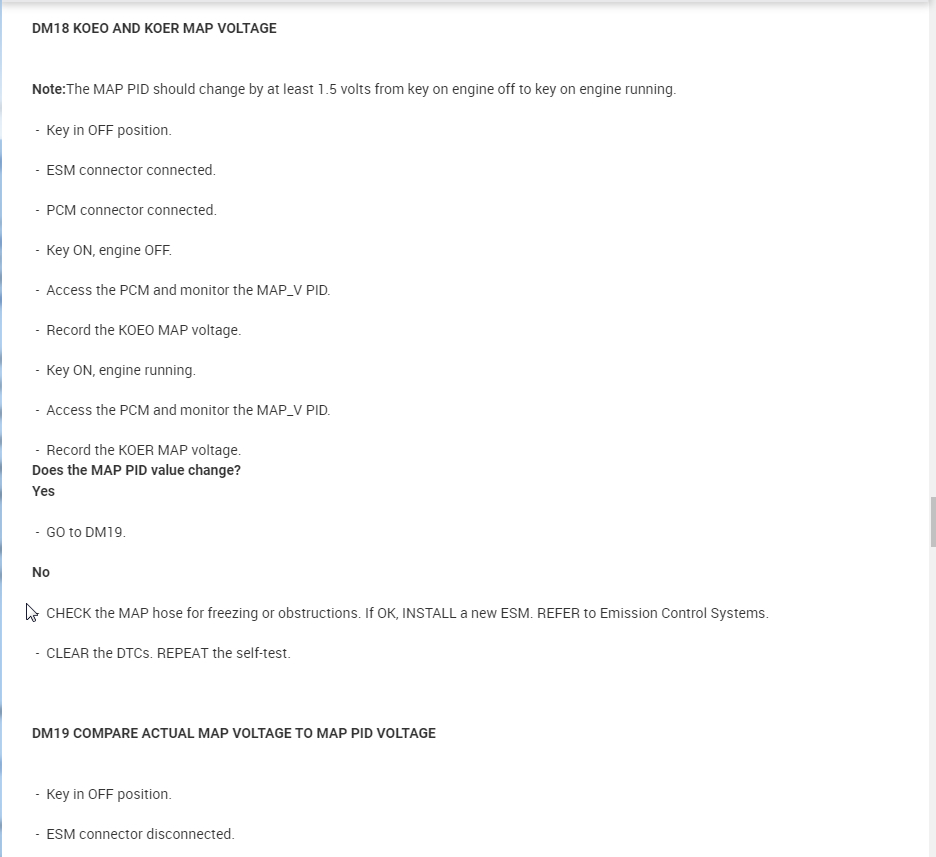Screen dimensions: 936x857
Task: Click the 'ESM connector disconnected' step
Action: pyautogui.click(x=140, y=834)
